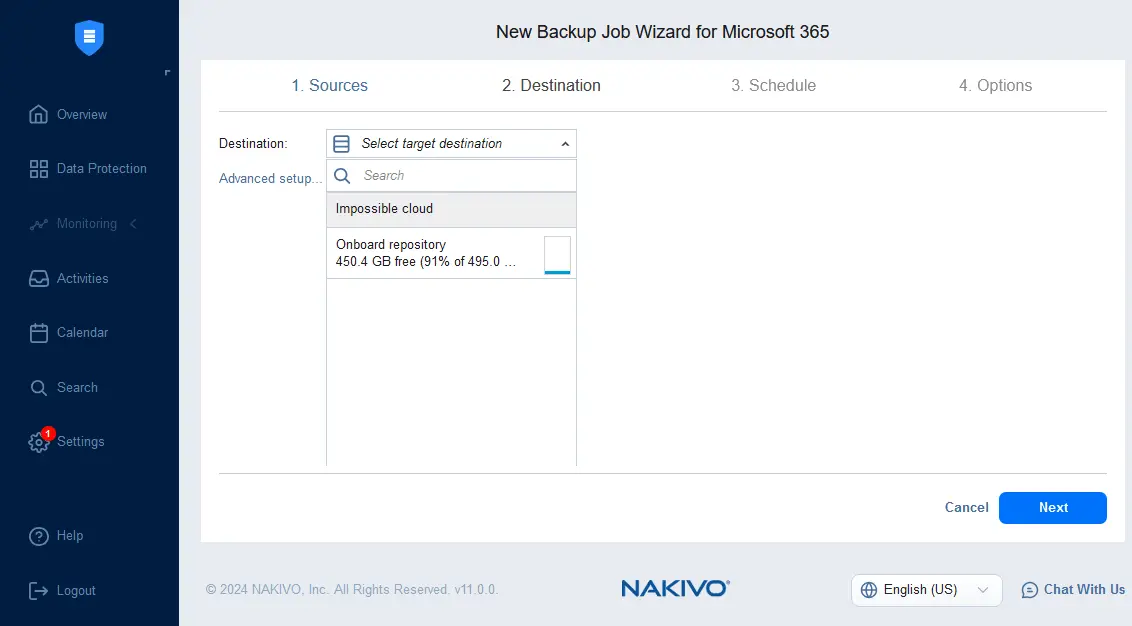This screenshot has width=1132, height=626.
Task: Open the 3. Schedule step
Action: [x=773, y=85]
